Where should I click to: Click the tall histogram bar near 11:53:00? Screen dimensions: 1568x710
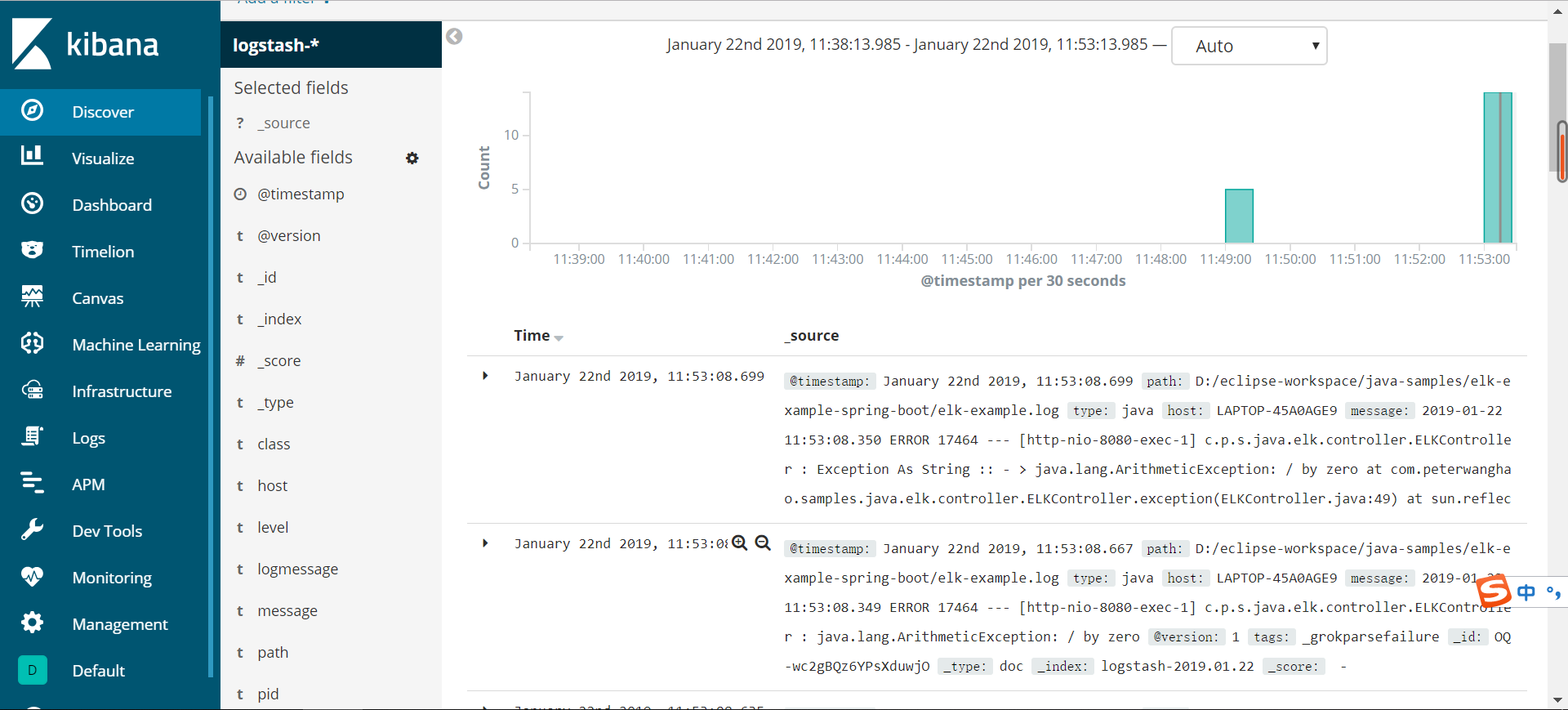click(1498, 167)
